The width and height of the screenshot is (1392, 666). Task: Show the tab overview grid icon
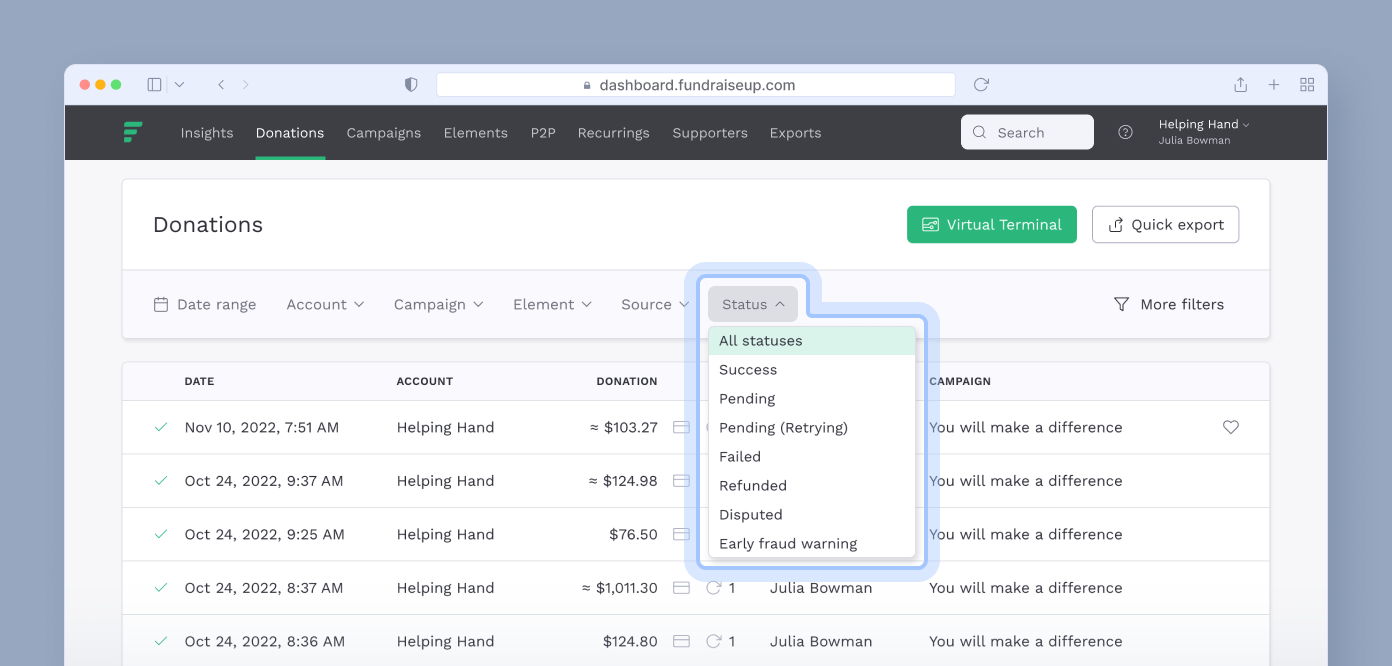(x=1307, y=85)
